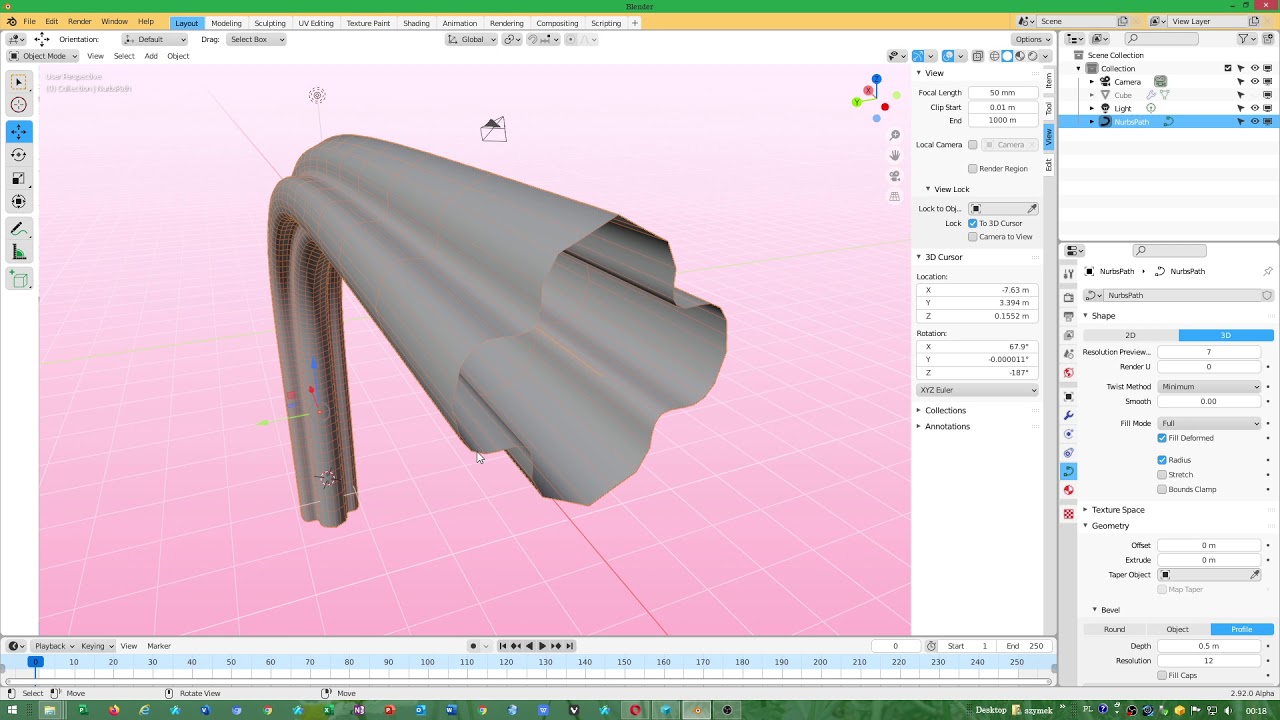Expand the Light item in outliner
Screen dimensions: 1280x720
pyautogui.click(x=1092, y=108)
